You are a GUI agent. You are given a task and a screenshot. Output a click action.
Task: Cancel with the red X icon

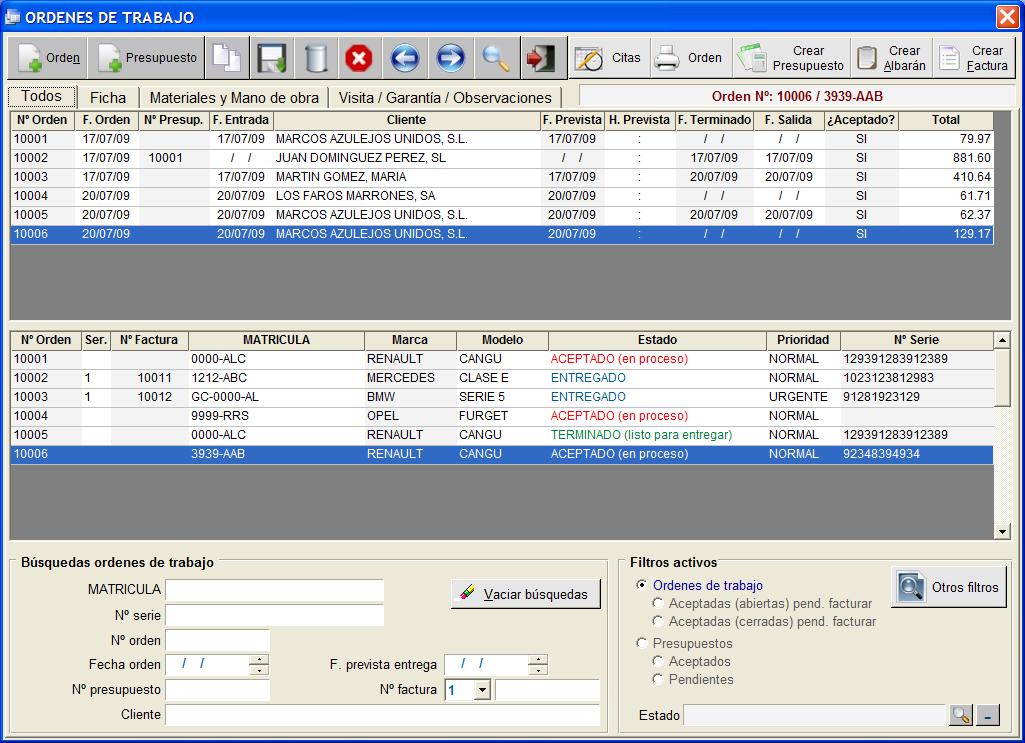coord(359,58)
